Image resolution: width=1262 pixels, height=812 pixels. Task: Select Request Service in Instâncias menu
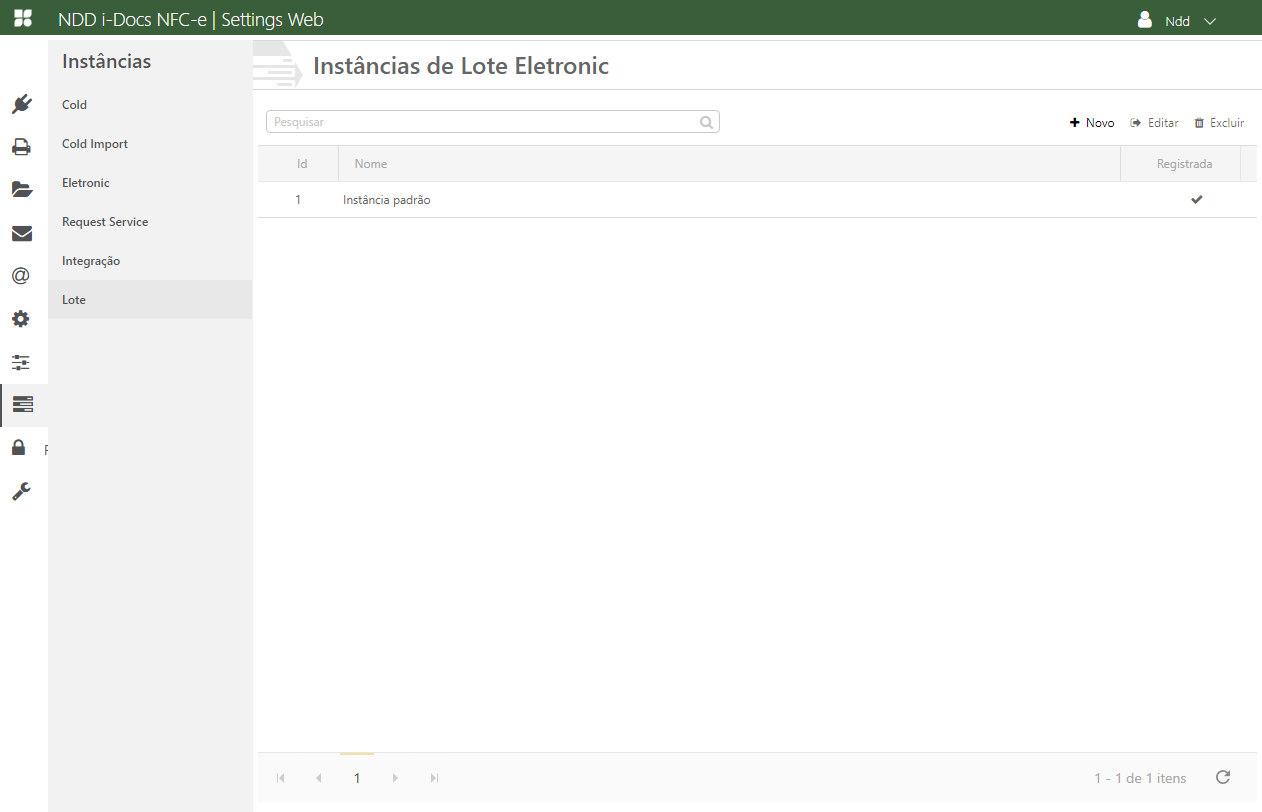point(105,222)
